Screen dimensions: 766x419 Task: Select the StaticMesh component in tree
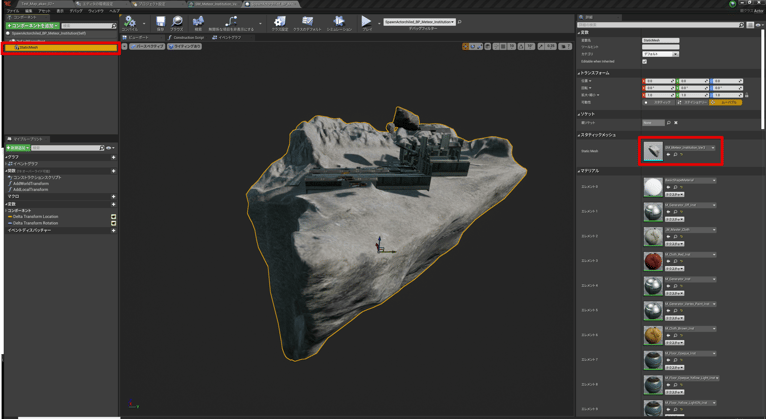[x=28, y=47]
